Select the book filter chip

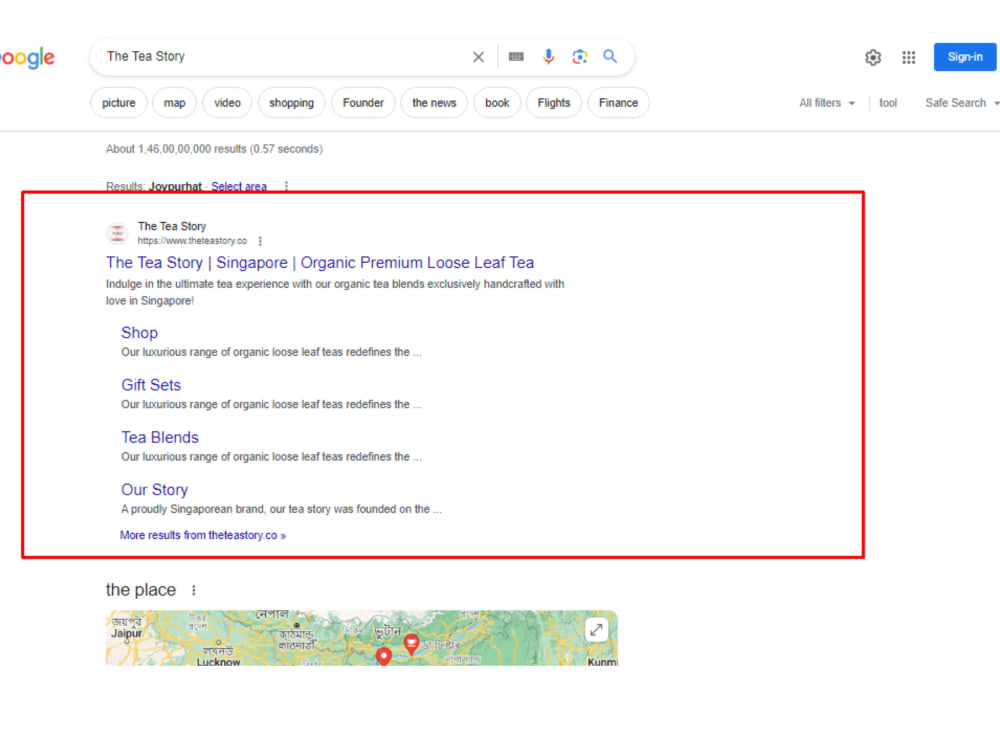(497, 103)
